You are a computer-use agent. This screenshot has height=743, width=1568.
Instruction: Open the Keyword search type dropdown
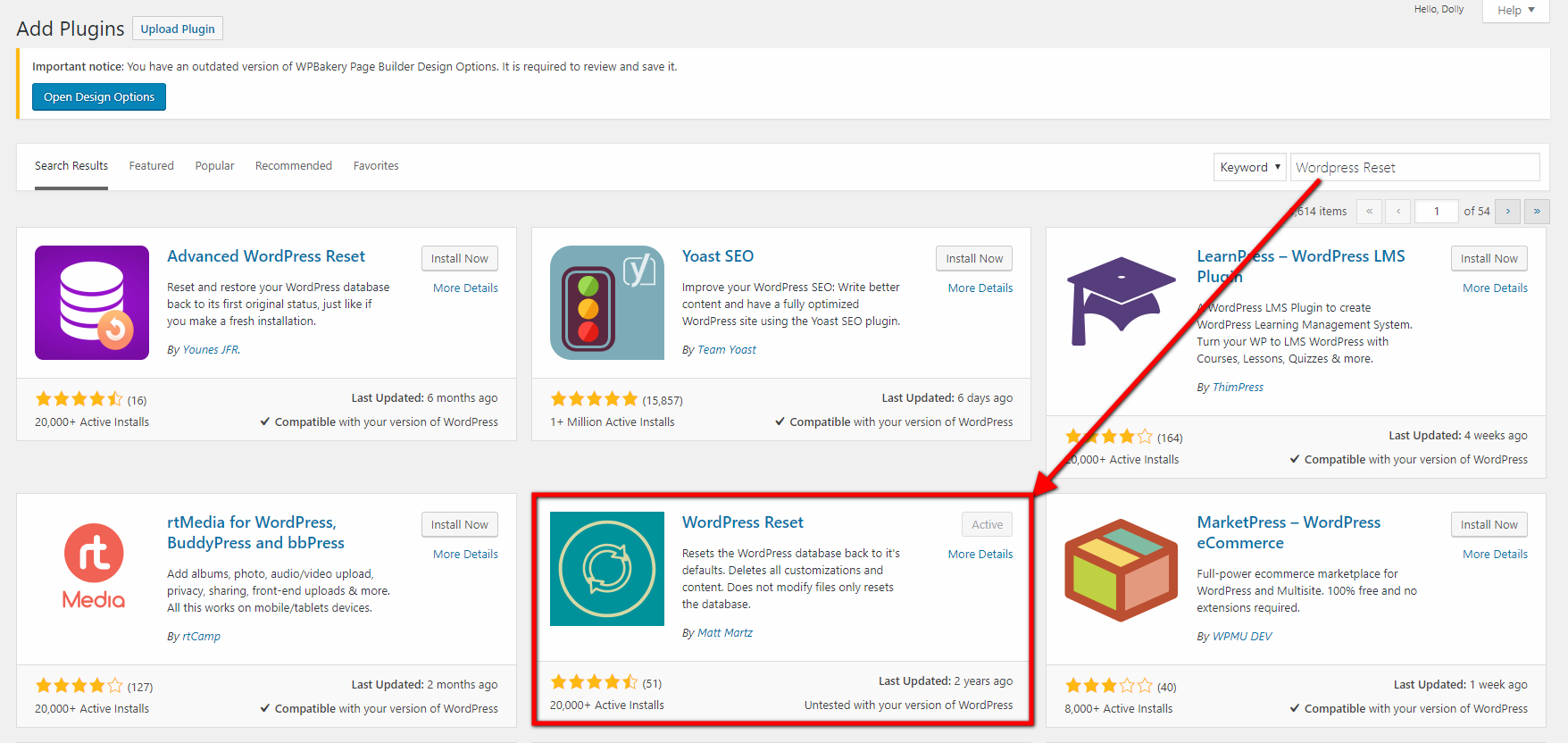pyautogui.click(x=1249, y=167)
